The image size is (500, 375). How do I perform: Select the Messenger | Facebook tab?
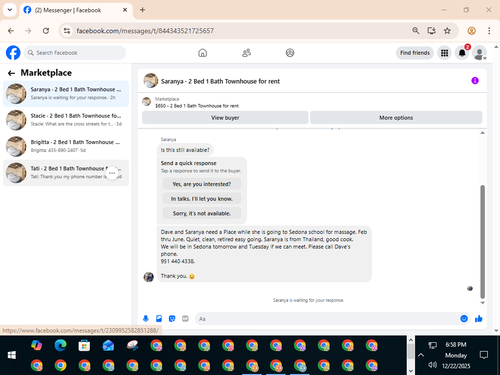[76, 10]
